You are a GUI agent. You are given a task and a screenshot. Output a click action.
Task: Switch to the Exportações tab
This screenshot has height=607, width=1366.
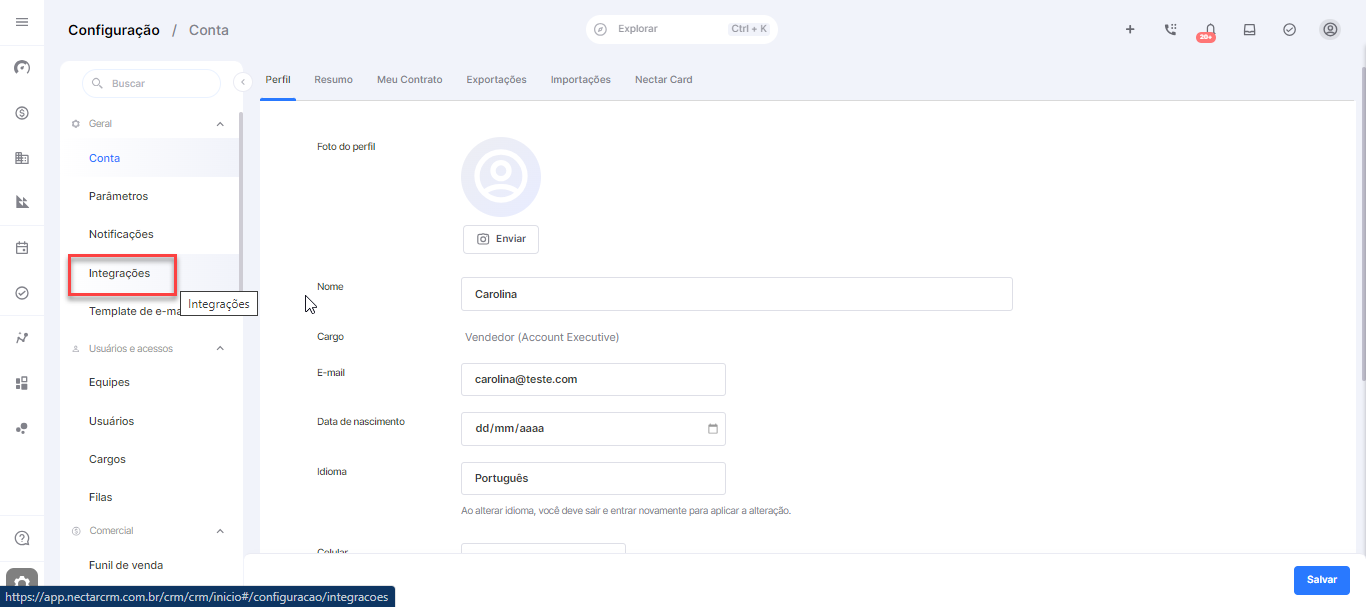click(496, 80)
